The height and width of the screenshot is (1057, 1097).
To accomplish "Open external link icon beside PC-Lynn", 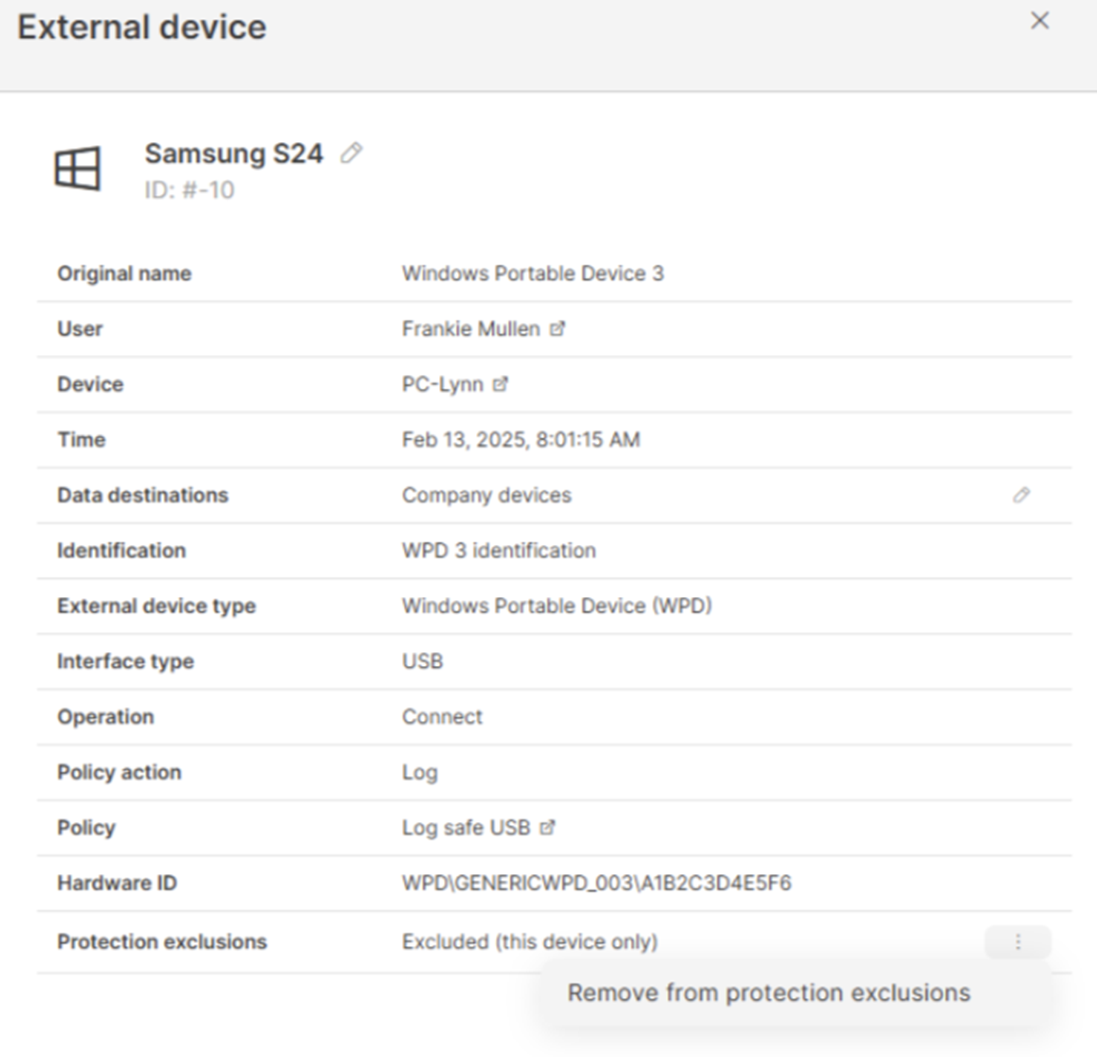I will point(501,384).
